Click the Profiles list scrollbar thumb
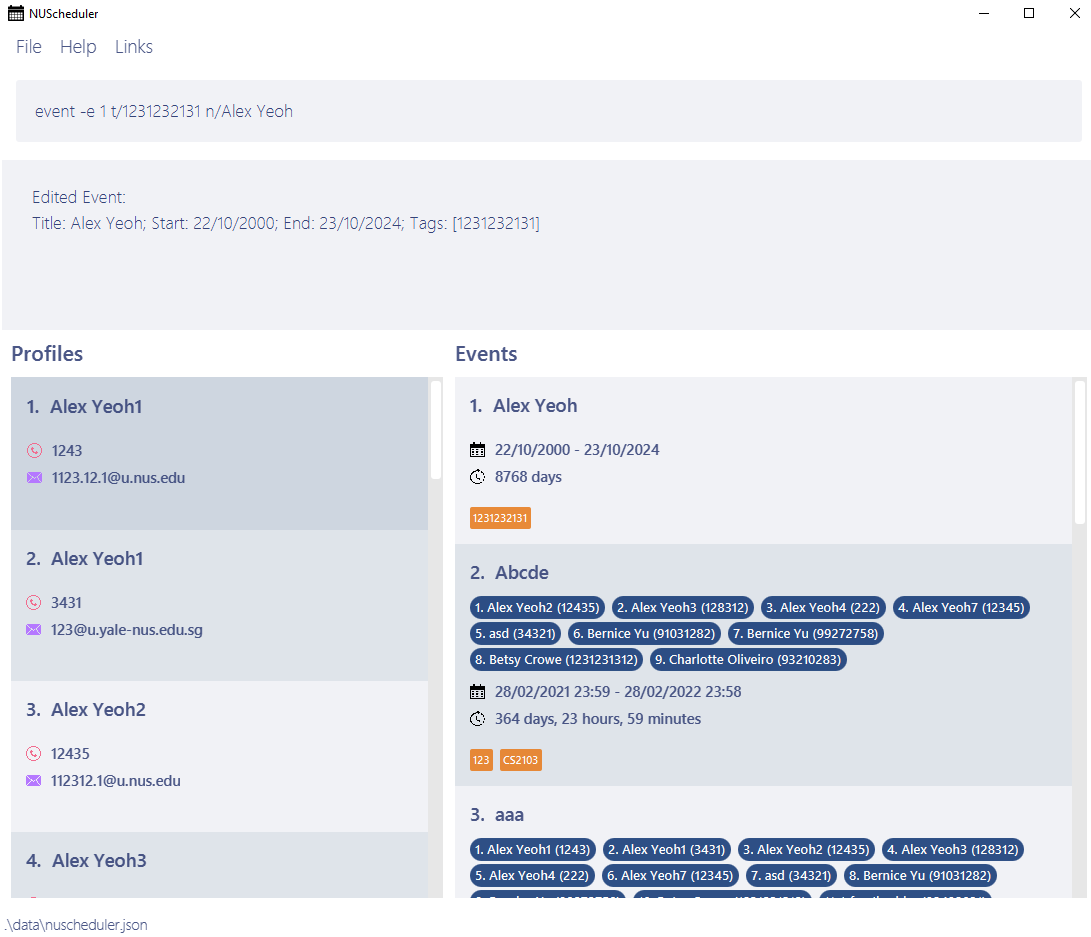 436,430
